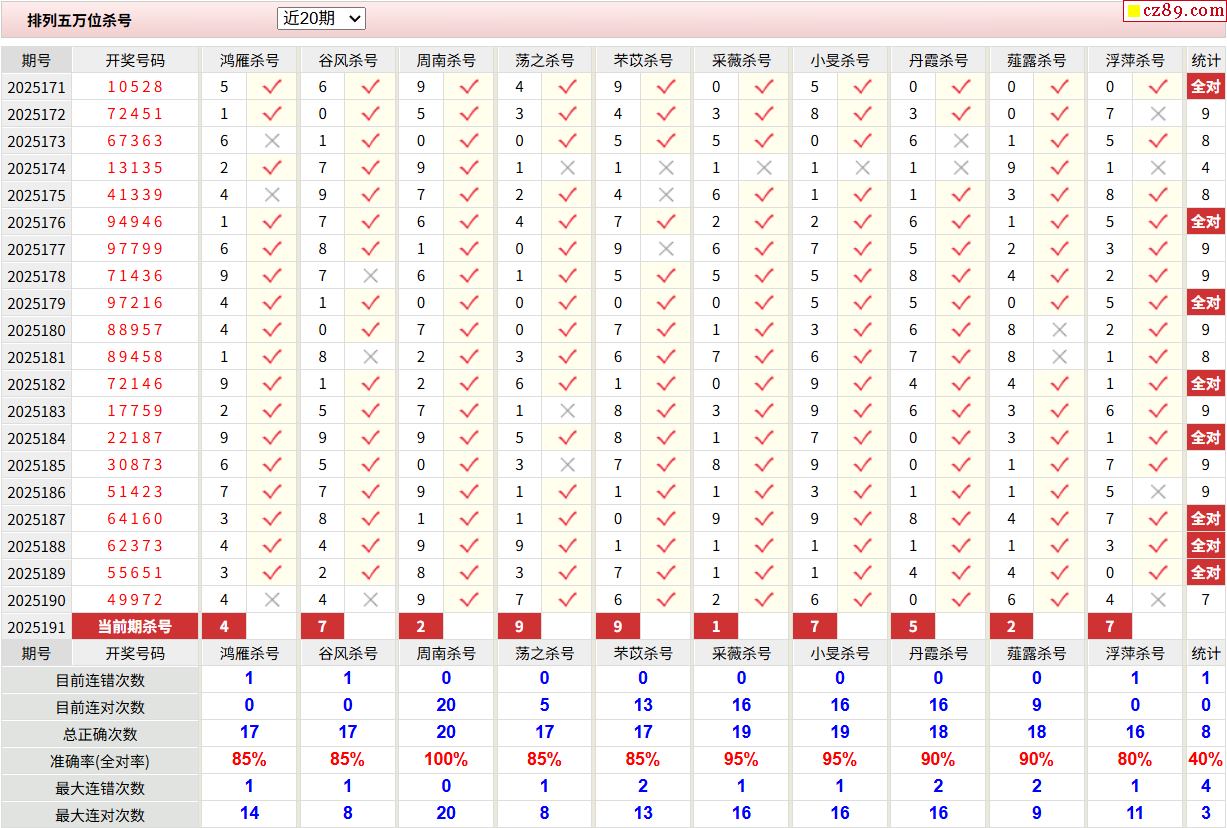Click the 100% accuracy value for 周南杀号
This screenshot has width=1227, height=828.
pos(446,760)
